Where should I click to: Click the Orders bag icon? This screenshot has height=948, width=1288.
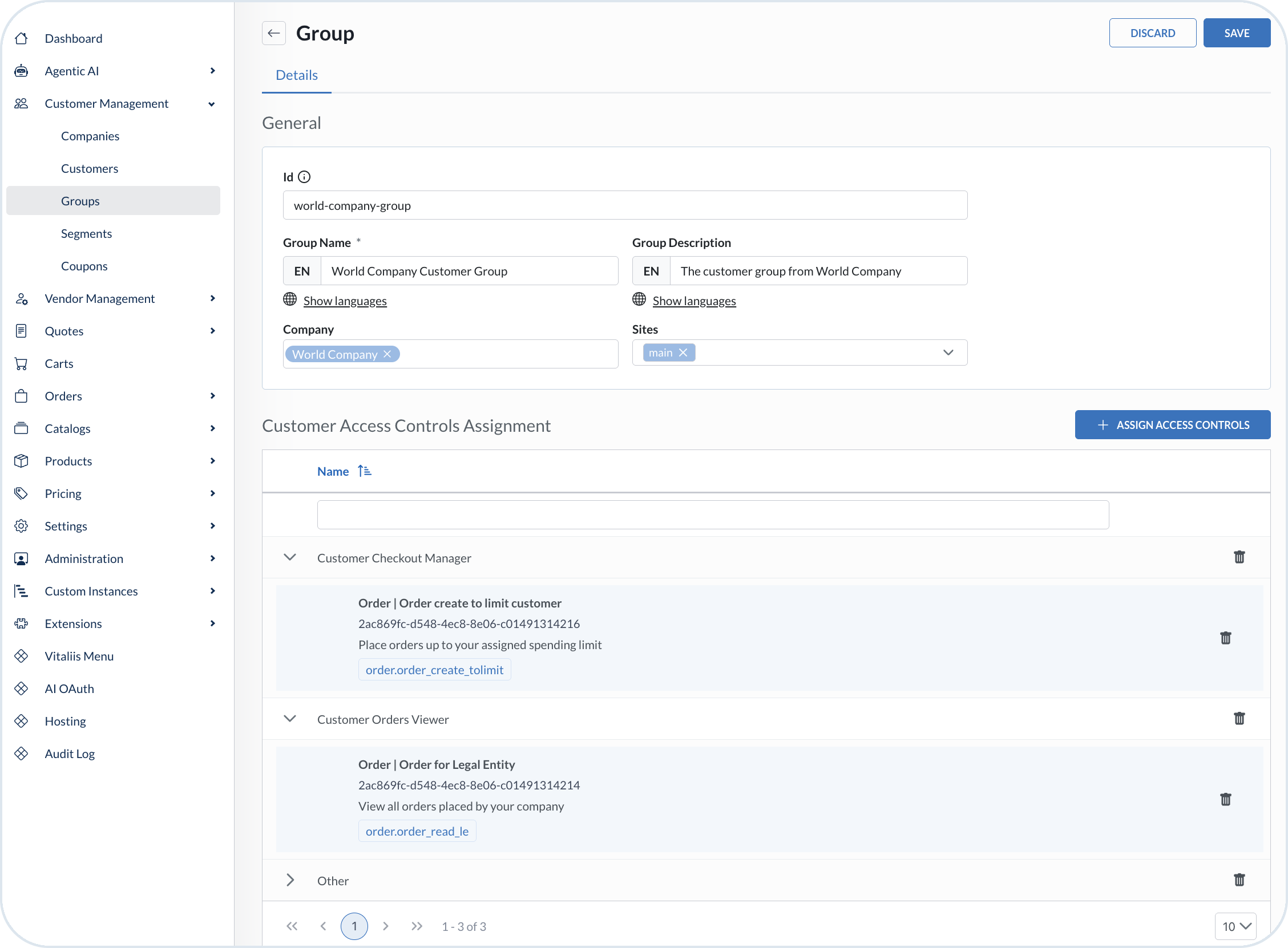21,396
